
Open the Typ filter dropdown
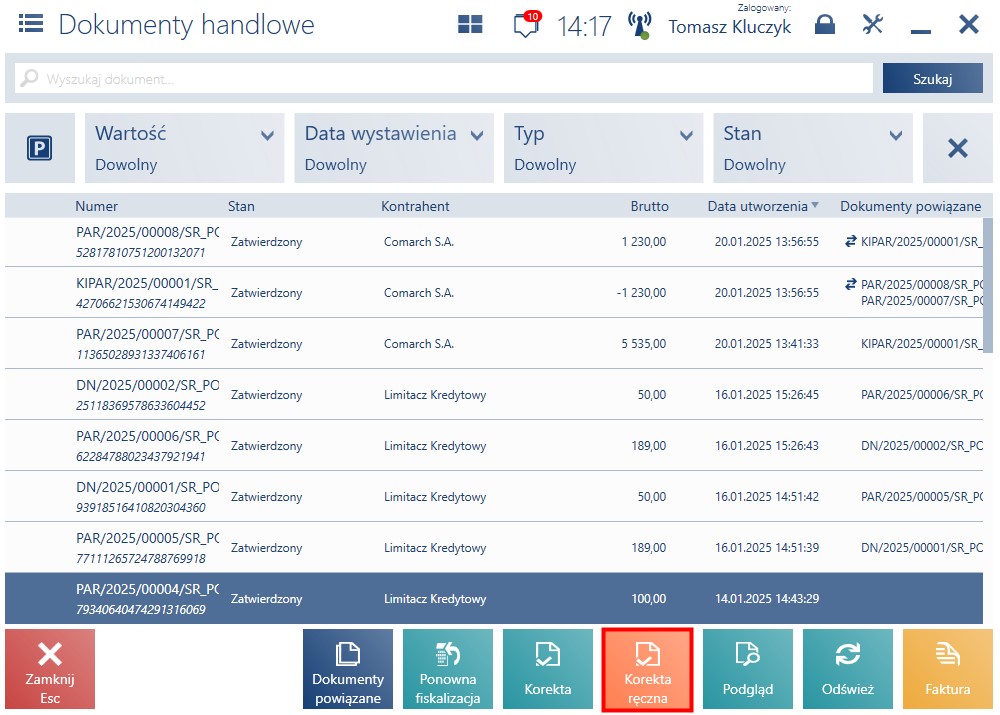point(603,148)
